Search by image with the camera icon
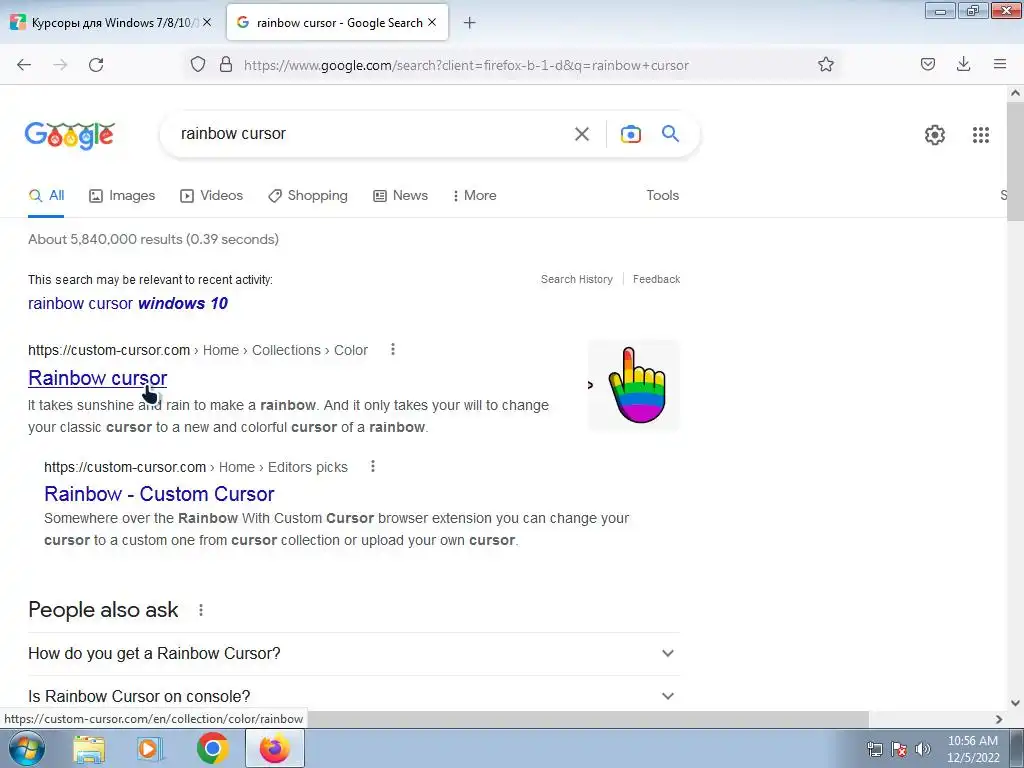 630,134
